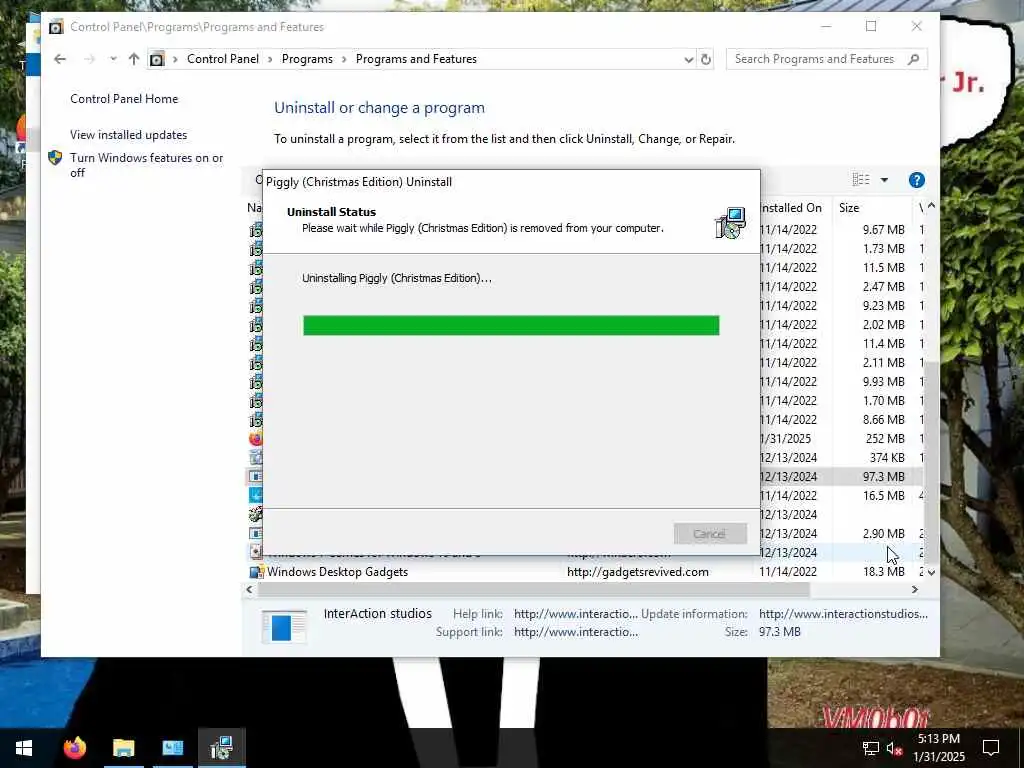Click the Cancel button in uninstall dialog
The image size is (1024, 768).
point(710,534)
